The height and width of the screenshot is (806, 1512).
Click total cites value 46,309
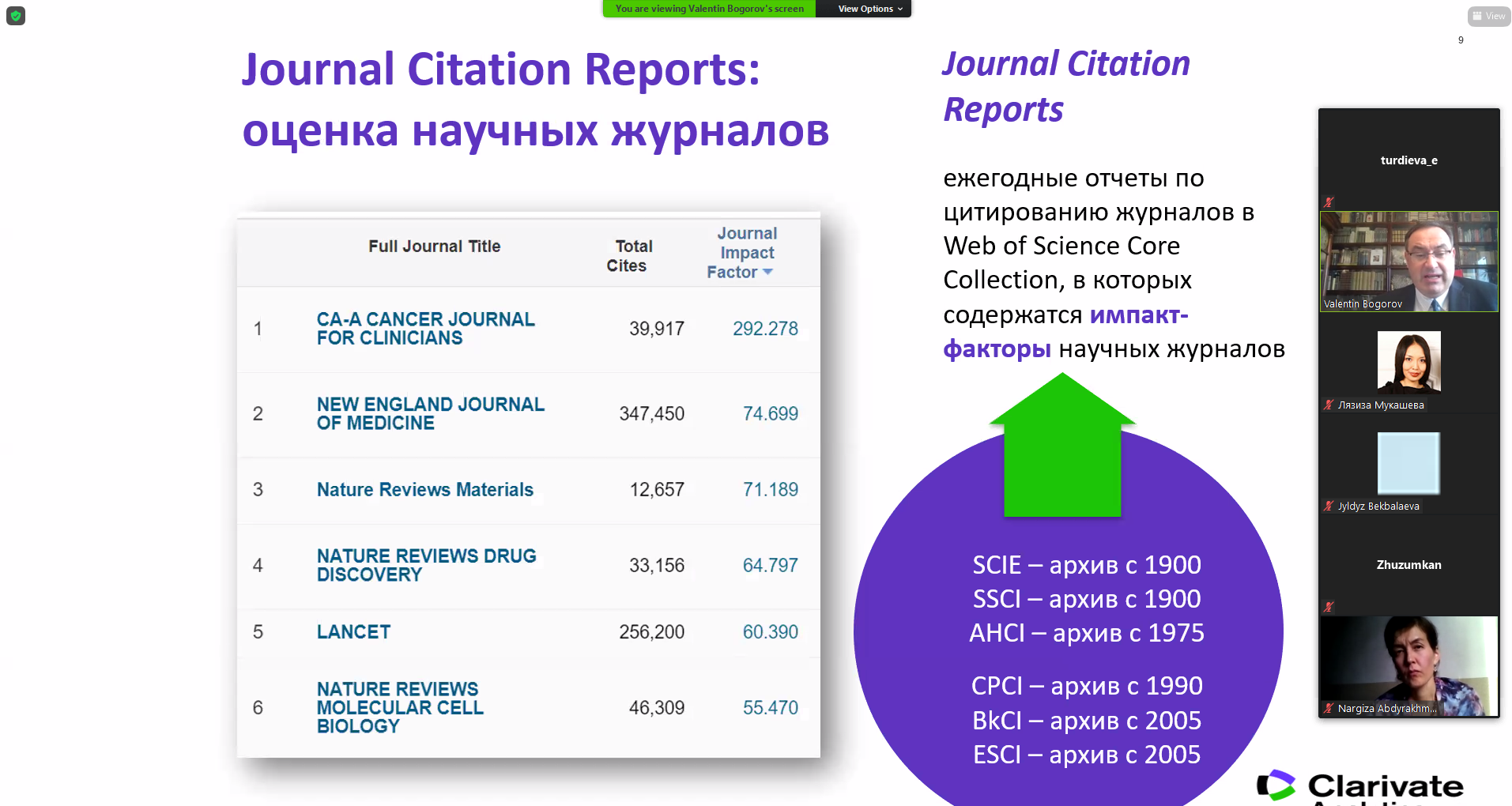click(x=656, y=708)
